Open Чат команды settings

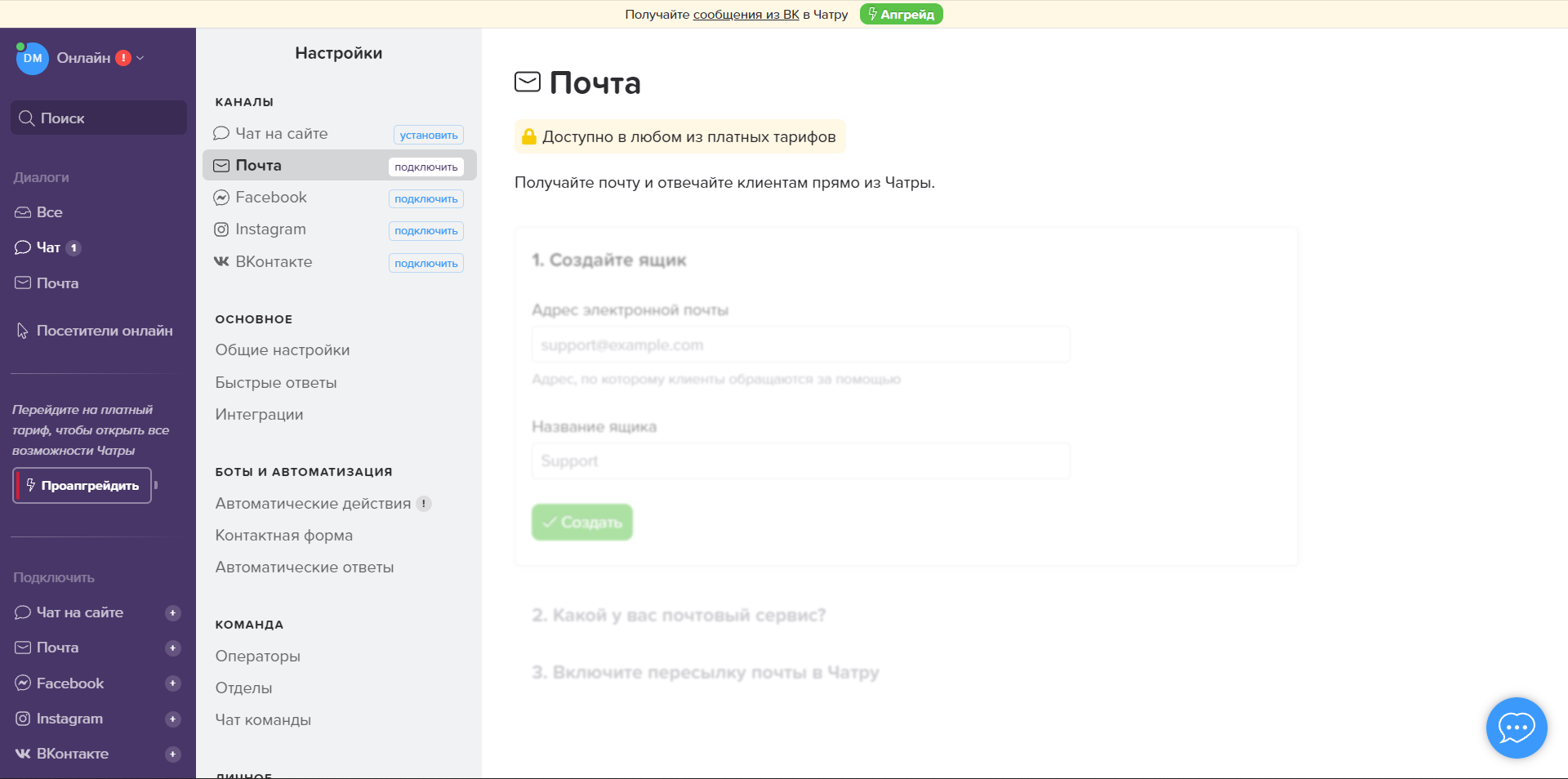pos(263,720)
